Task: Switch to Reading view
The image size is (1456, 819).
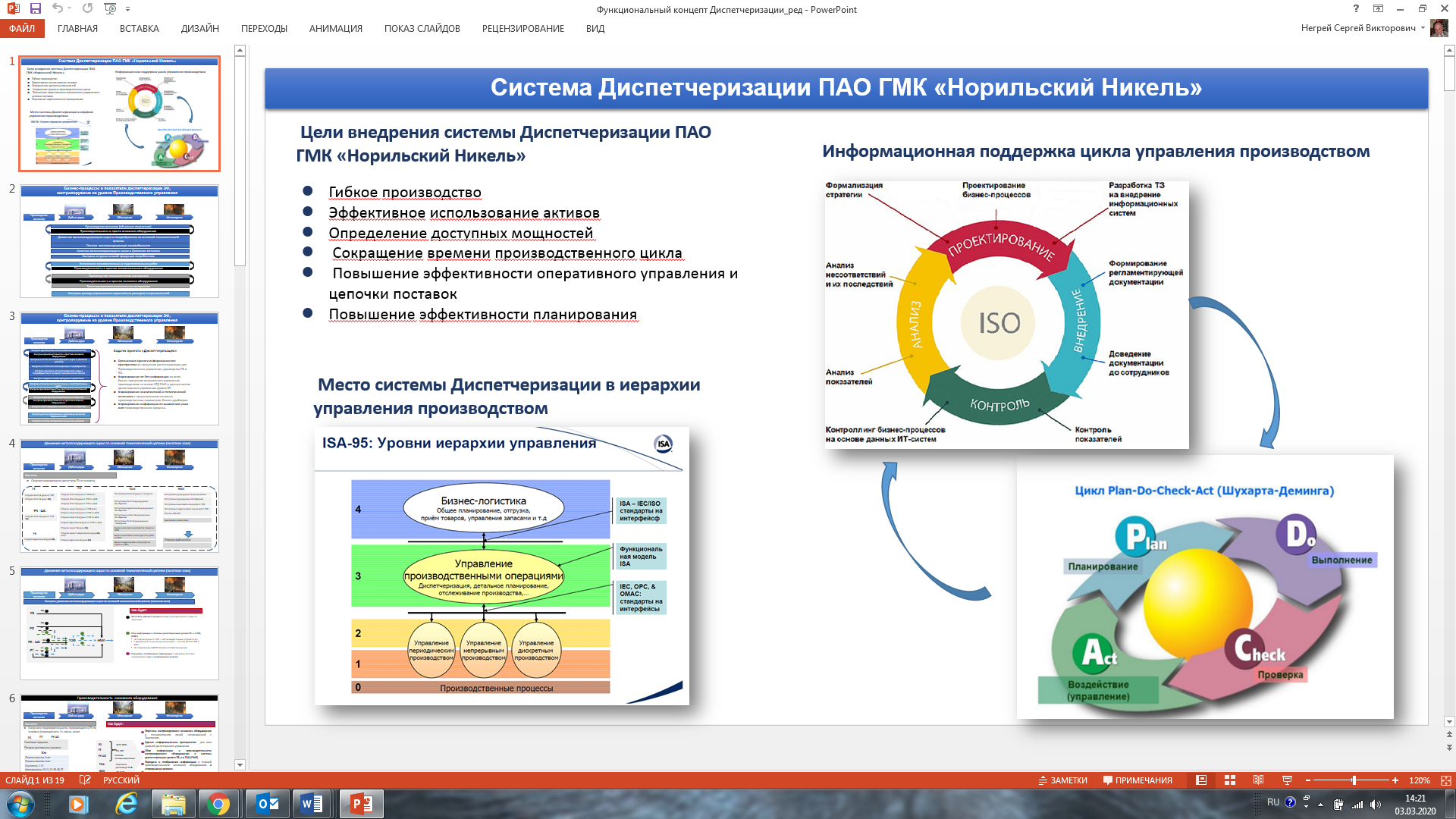Action: click(x=1259, y=780)
